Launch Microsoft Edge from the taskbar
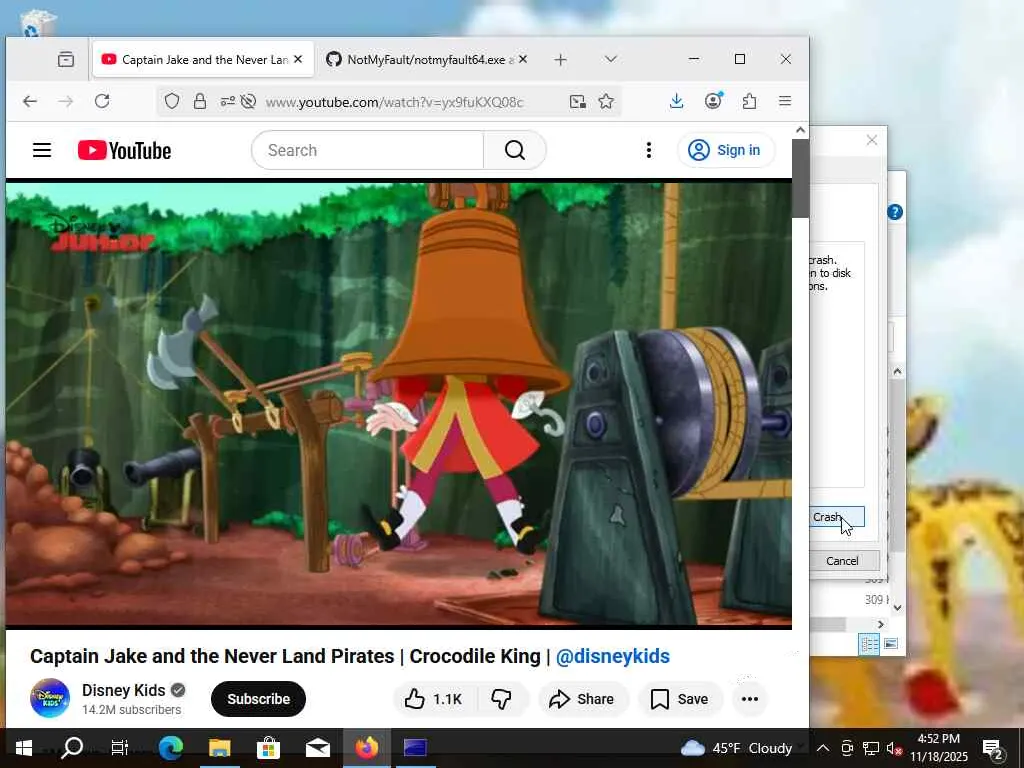 pyautogui.click(x=170, y=748)
